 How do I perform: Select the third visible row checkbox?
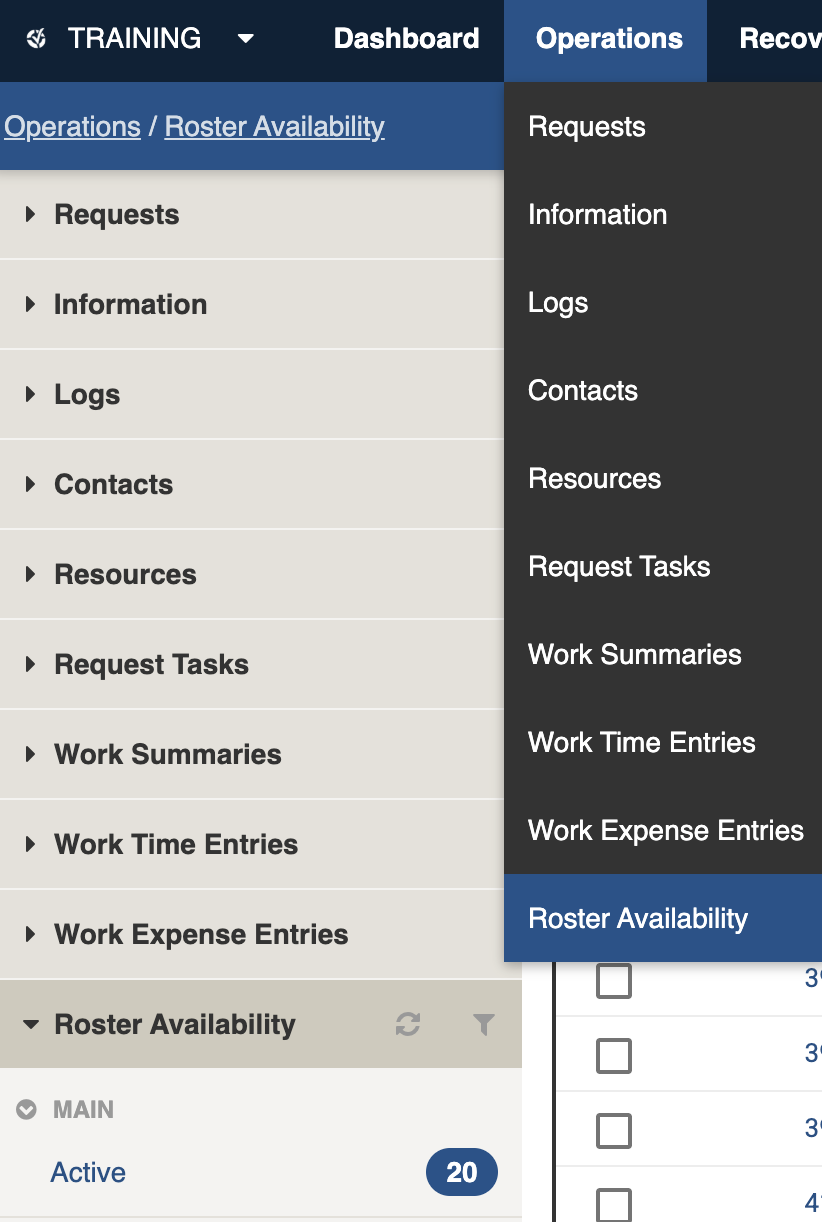[x=614, y=1131]
